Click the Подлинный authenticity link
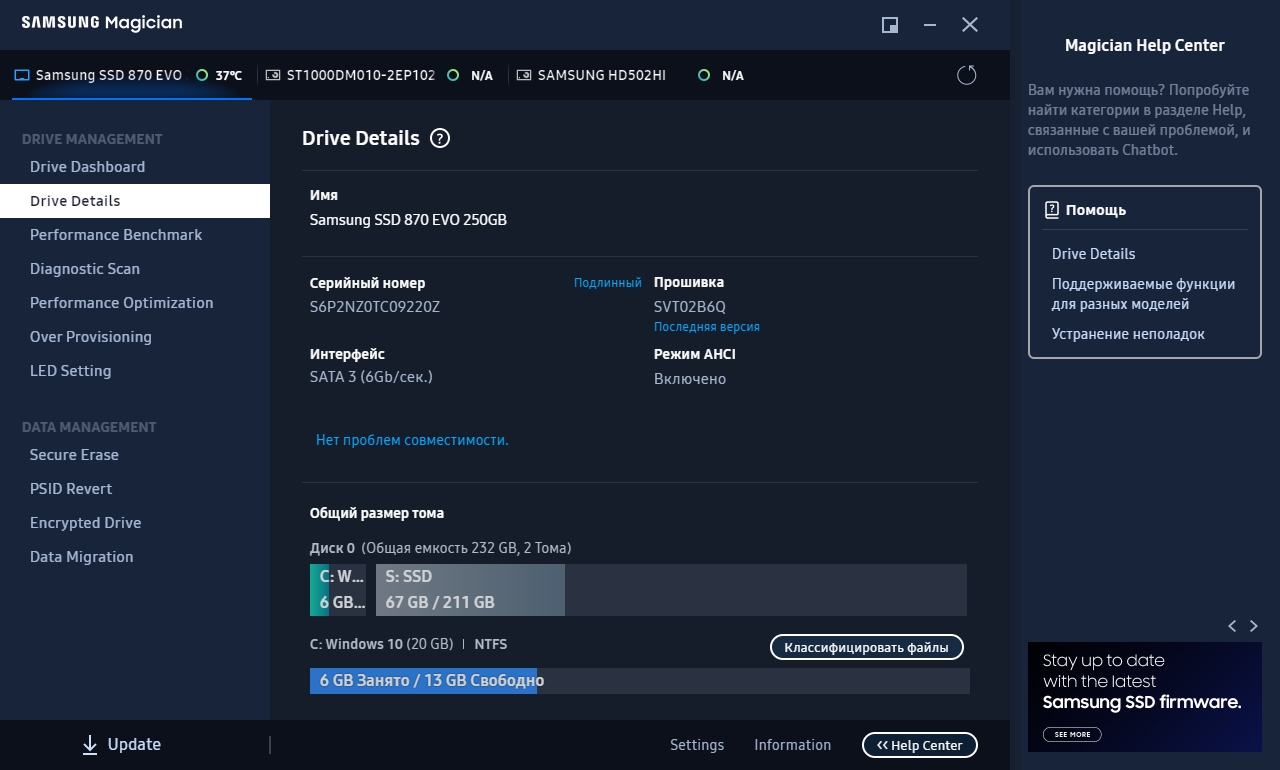Viewport: 1280px width, 770px height. [608, 283]
